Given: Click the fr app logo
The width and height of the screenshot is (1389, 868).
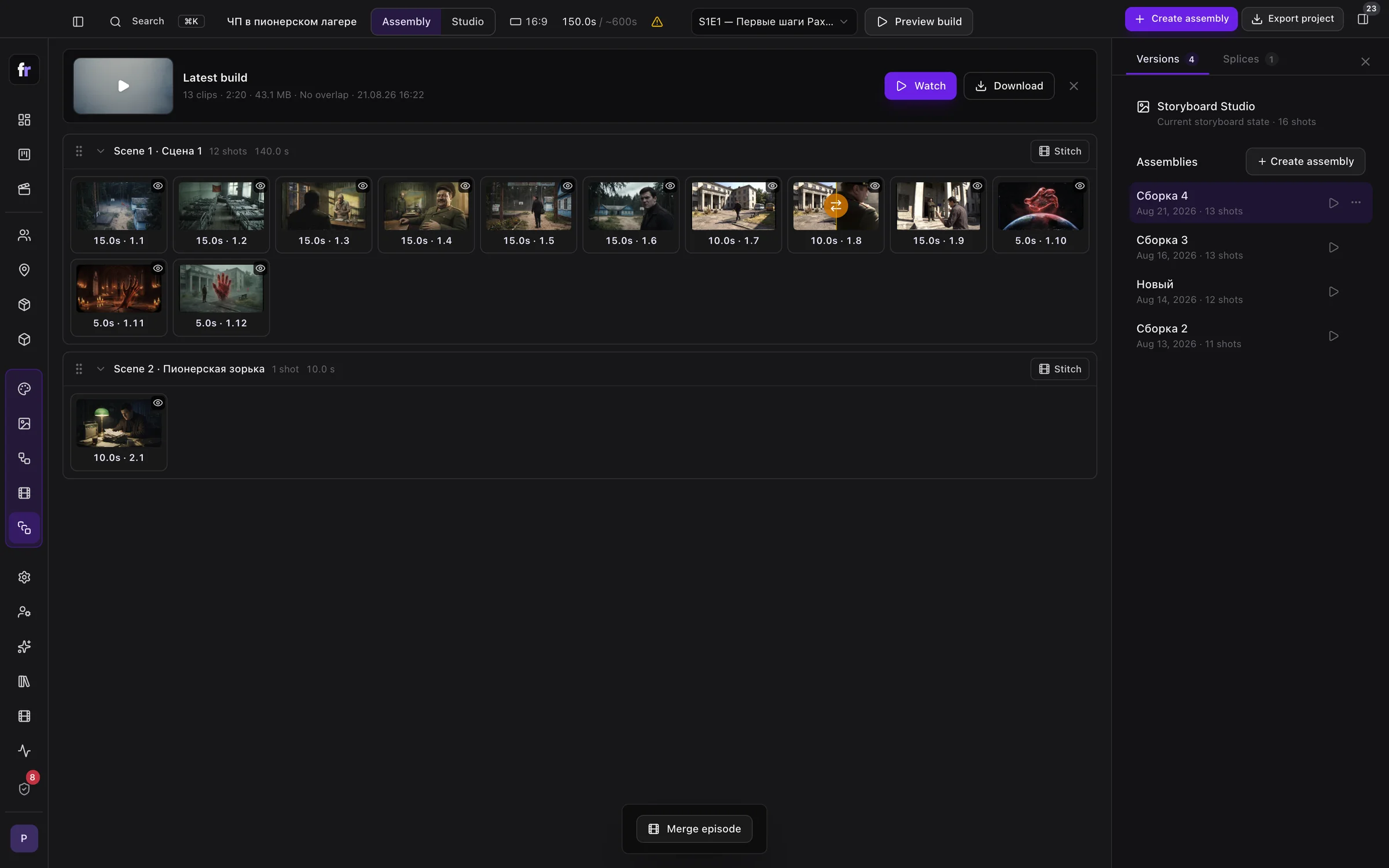Looking at the screenshot, I should 24,69.
